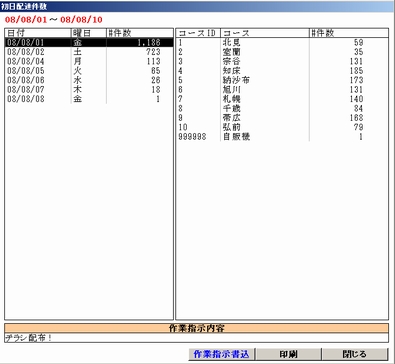Image resolution: width=395 pixels, height=364 pixels.
Task: Select the 室蘭 course row
Action: (282, 52)
